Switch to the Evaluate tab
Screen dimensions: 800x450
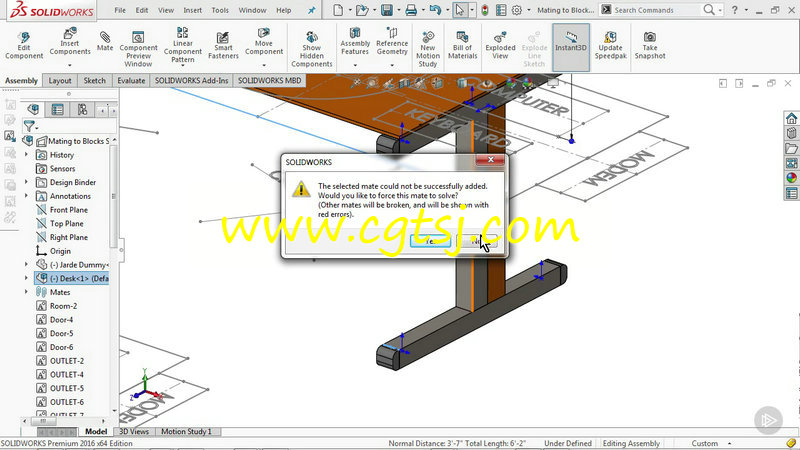(131, 81)
